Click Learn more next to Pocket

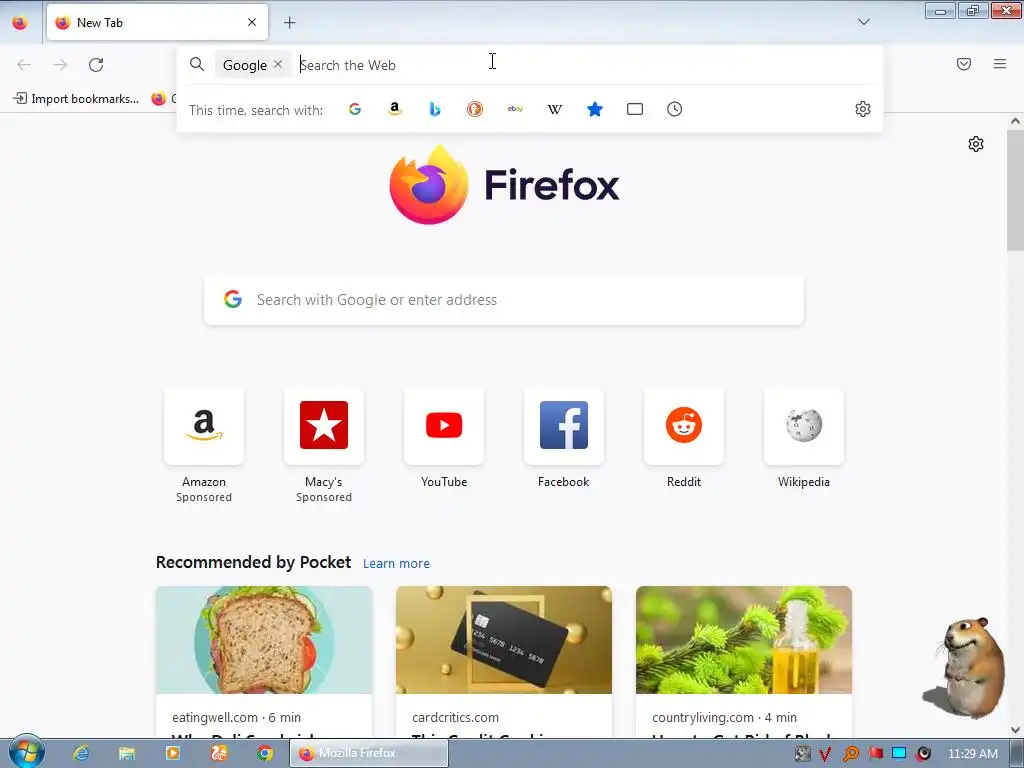pos(396,564)
